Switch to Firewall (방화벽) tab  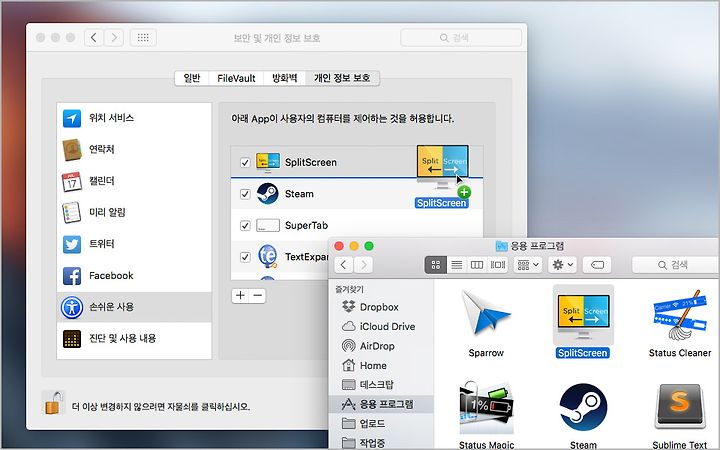point(284,78)
